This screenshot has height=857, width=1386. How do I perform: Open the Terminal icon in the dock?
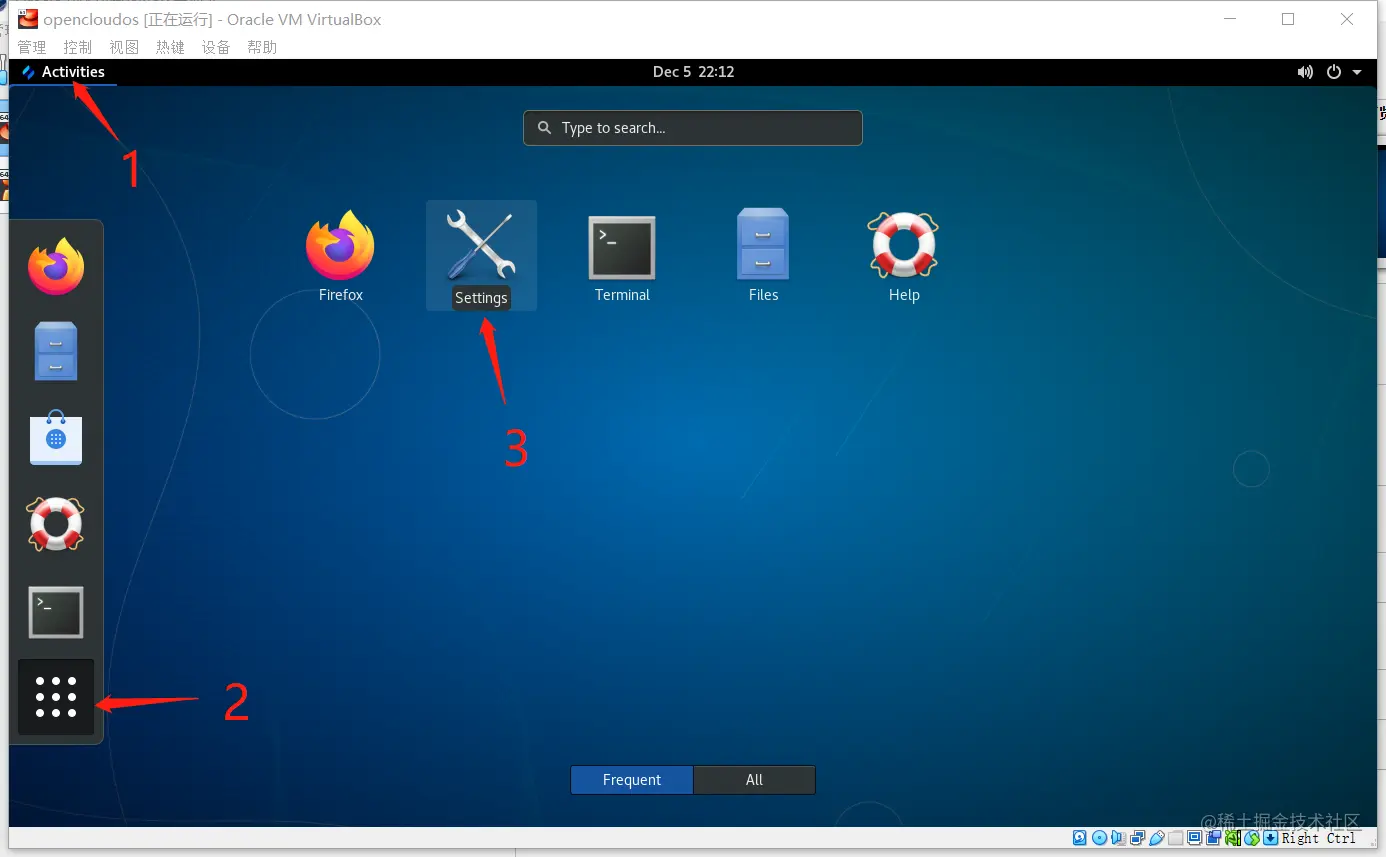(x=56, y=612)
